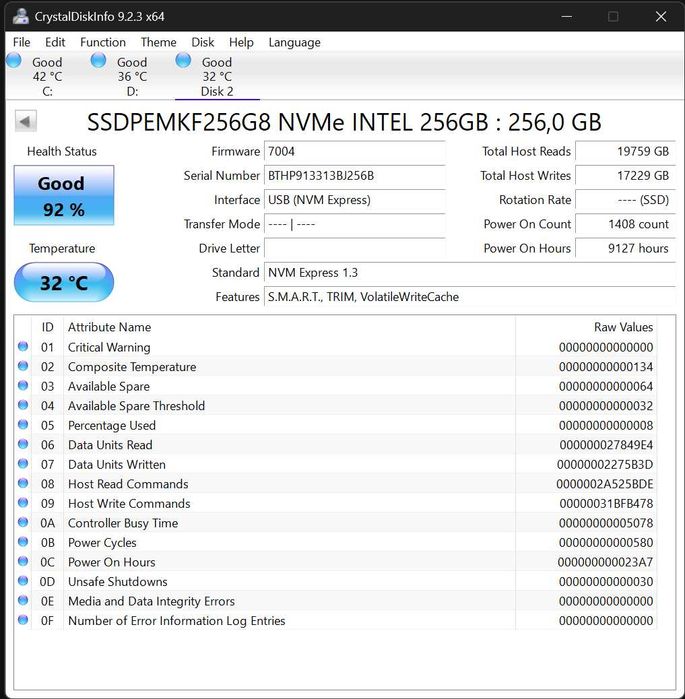This screenshot has height=699, width=685.
Task: Click the empty Drive Letter field
Action: click(x=354, y=248)
